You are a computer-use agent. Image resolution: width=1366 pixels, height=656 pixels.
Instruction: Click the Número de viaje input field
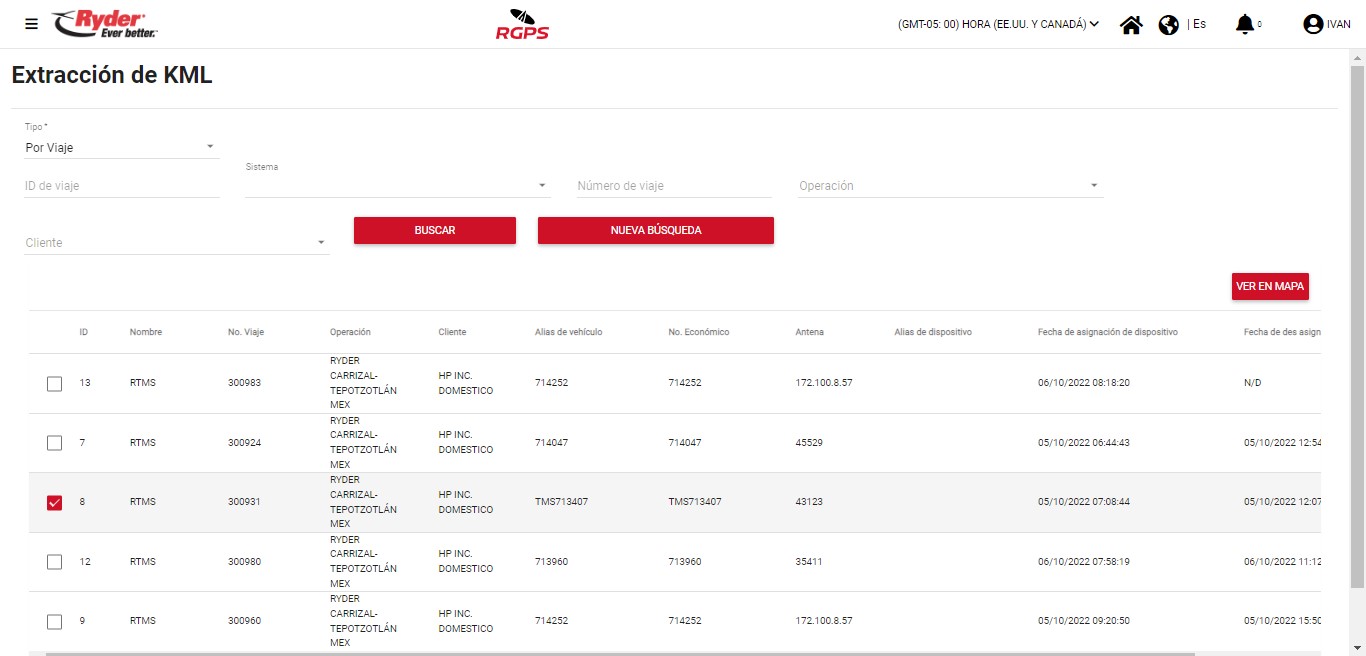[674, 186]
